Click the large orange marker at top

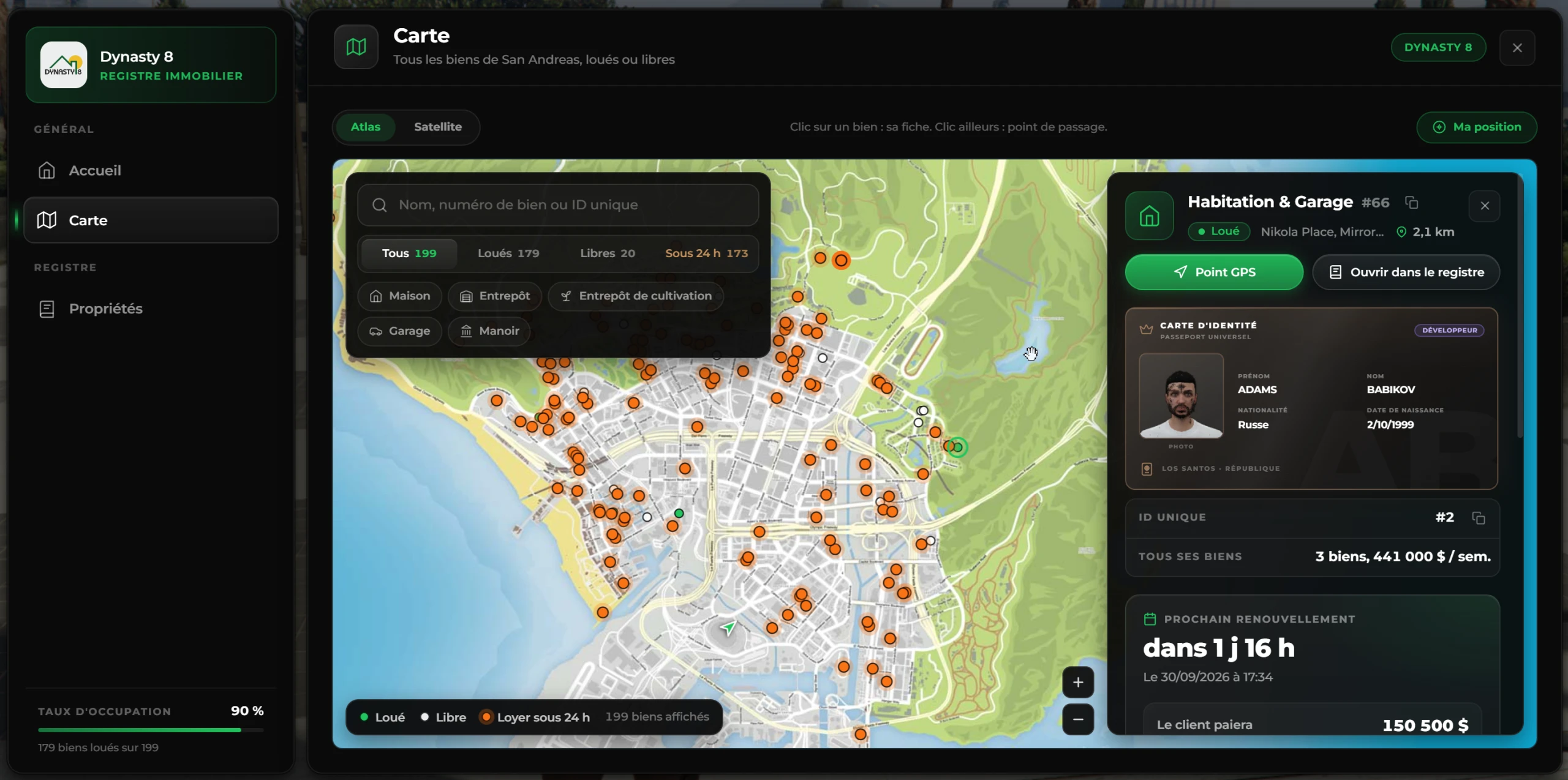842,260
